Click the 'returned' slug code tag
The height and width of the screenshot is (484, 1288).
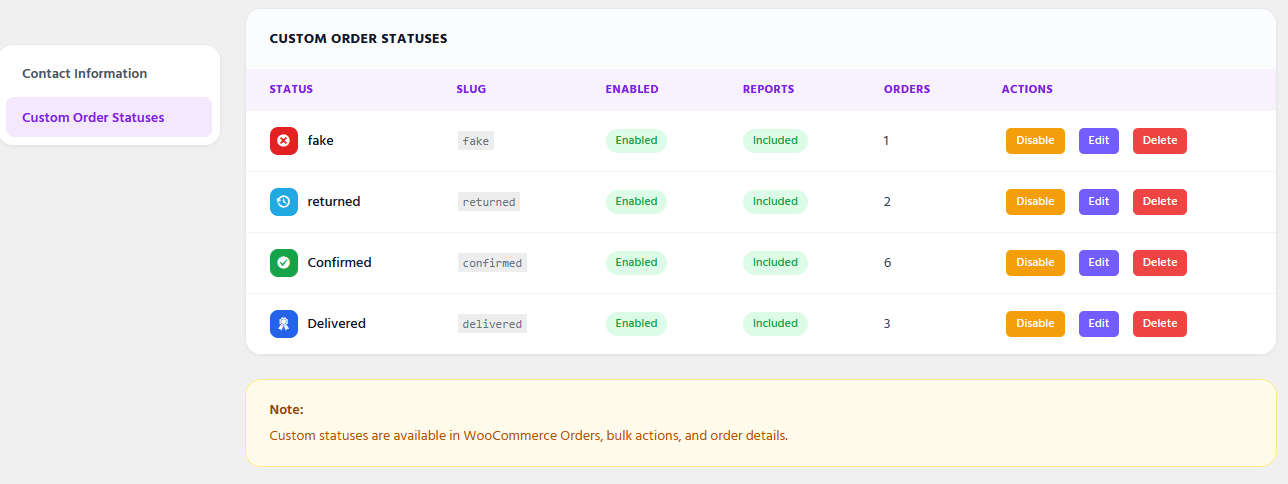tap(489, 202)
